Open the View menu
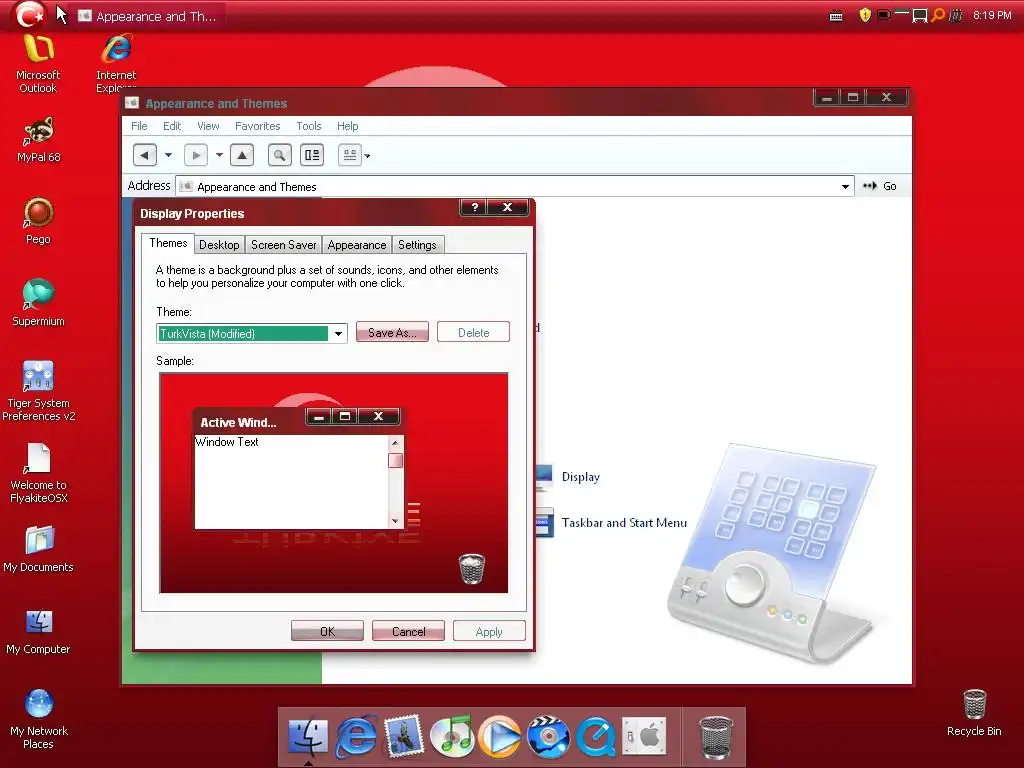Screen dimensions: 1024x768 [x=208, y=126]
